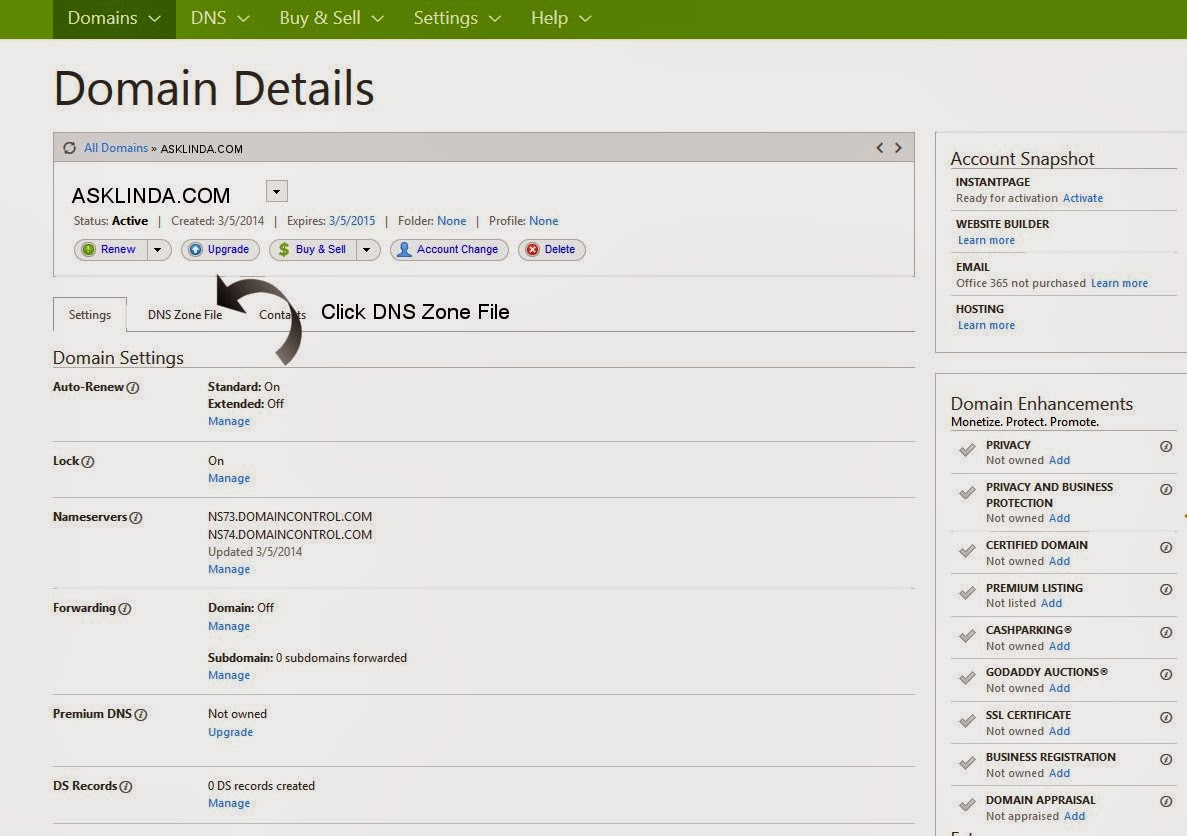Click info icon for Privacy and Business Protection
The image size is (1187, 836).
pyautogui.click(x=1166, y=489)
